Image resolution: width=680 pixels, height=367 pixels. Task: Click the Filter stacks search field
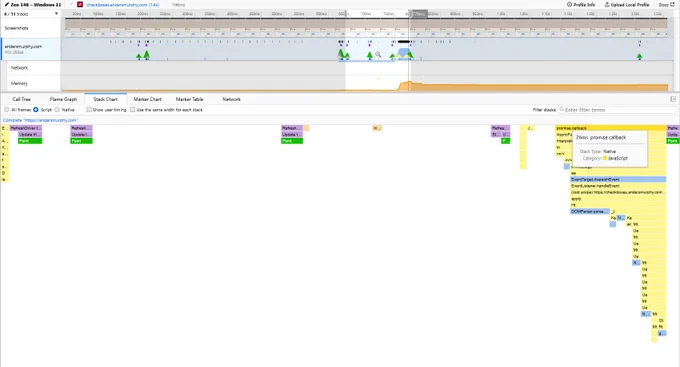click(x=618, y=110)
